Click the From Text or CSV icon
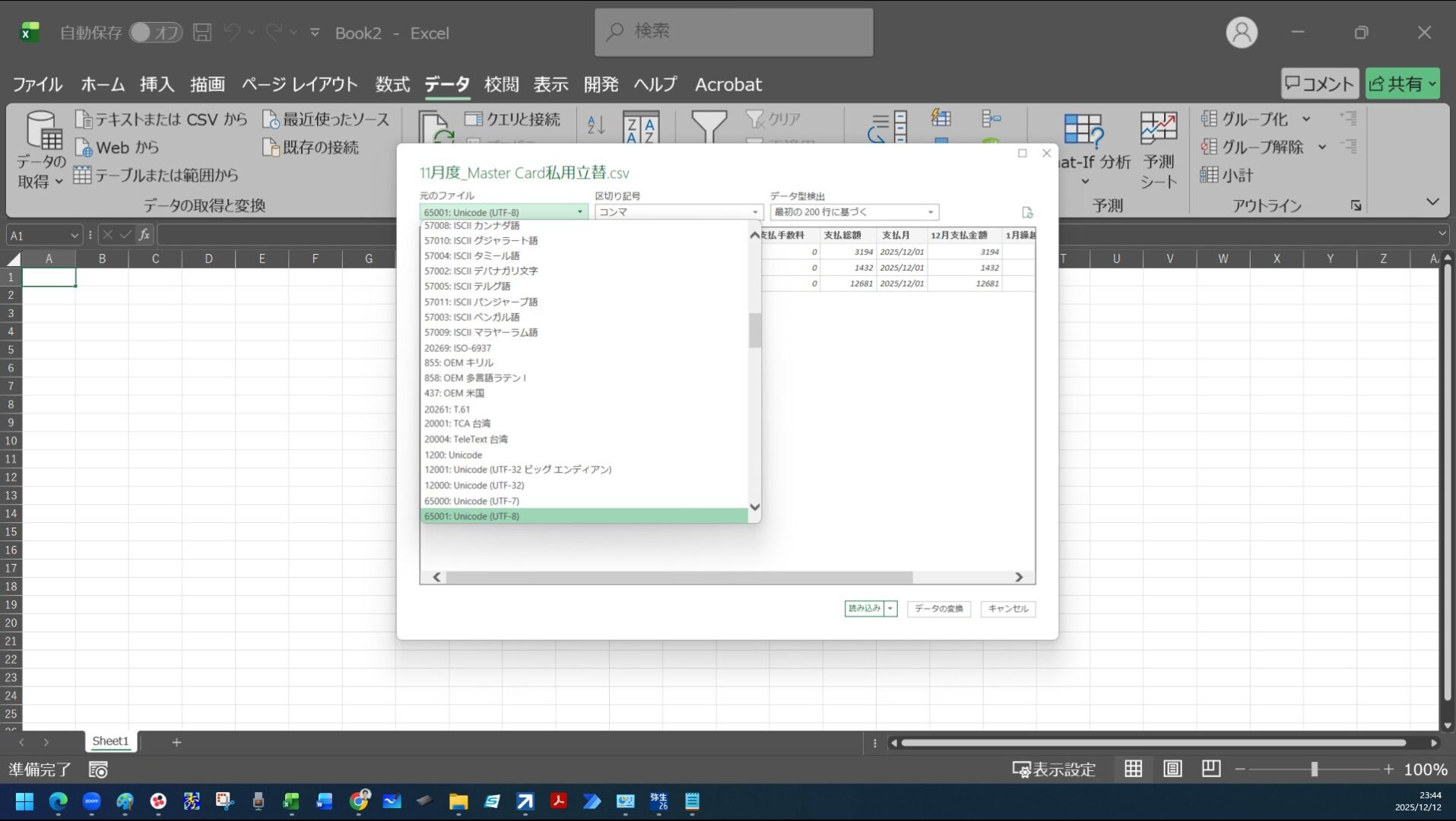Viewport: 1456px width, 821px height. click(x=84, y=119)
